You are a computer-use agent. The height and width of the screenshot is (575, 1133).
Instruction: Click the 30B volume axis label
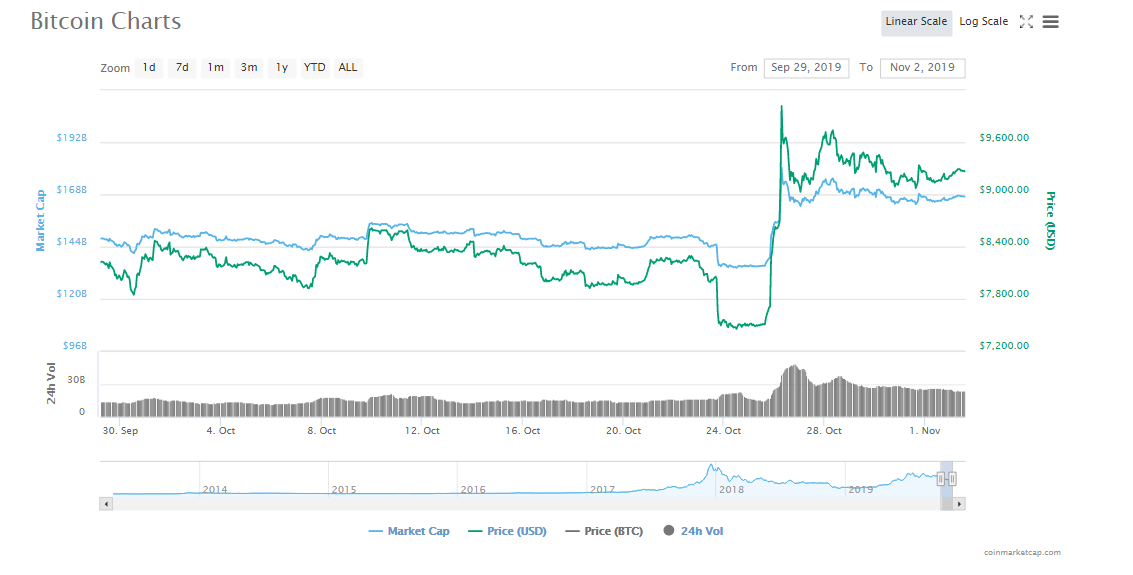point(77,380)
